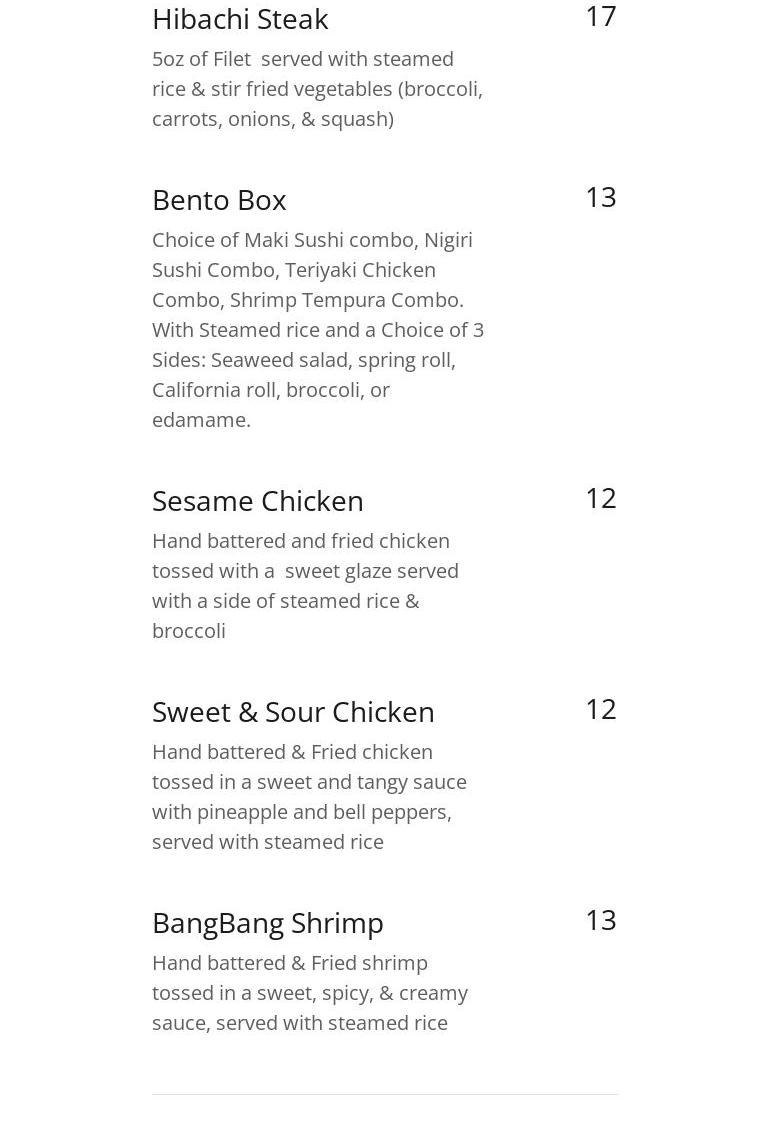Viewport: 770px width, 1121px height.
Task: Click the Sweet & Sour Chicken description paragraph
Action: (309, 796)
